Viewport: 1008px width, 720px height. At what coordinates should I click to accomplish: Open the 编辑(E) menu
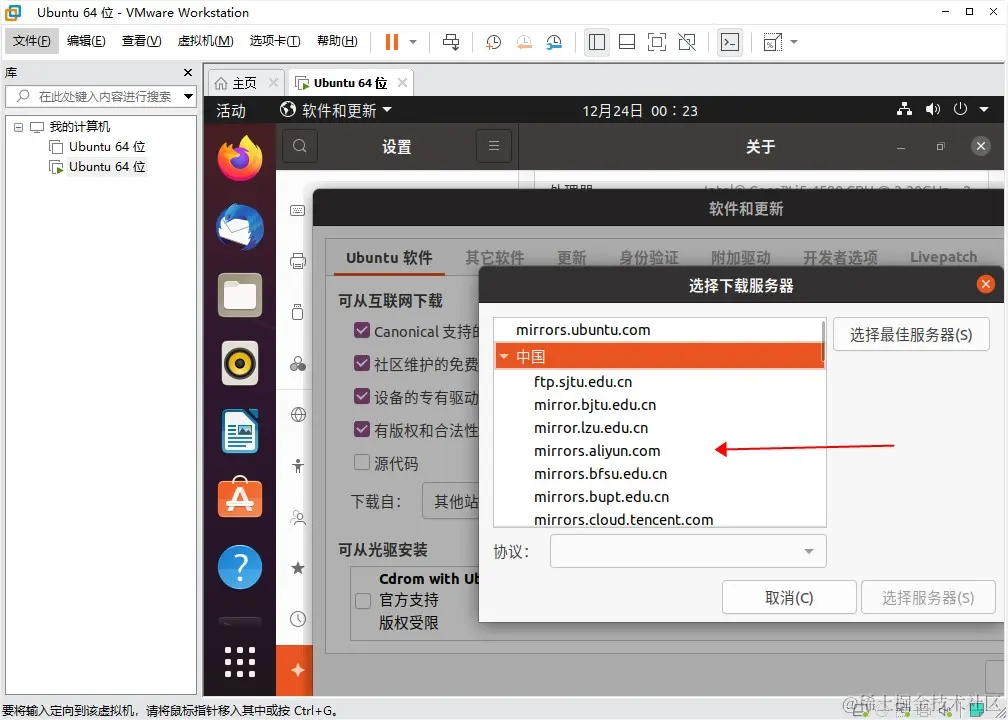click(x=86, y=41)
